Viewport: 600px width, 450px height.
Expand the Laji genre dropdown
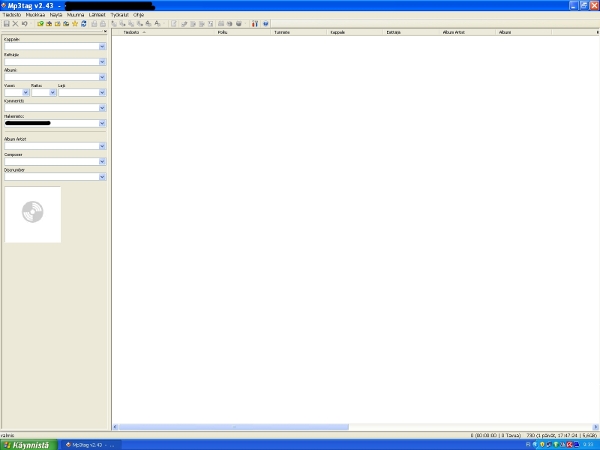coord(102,92)
